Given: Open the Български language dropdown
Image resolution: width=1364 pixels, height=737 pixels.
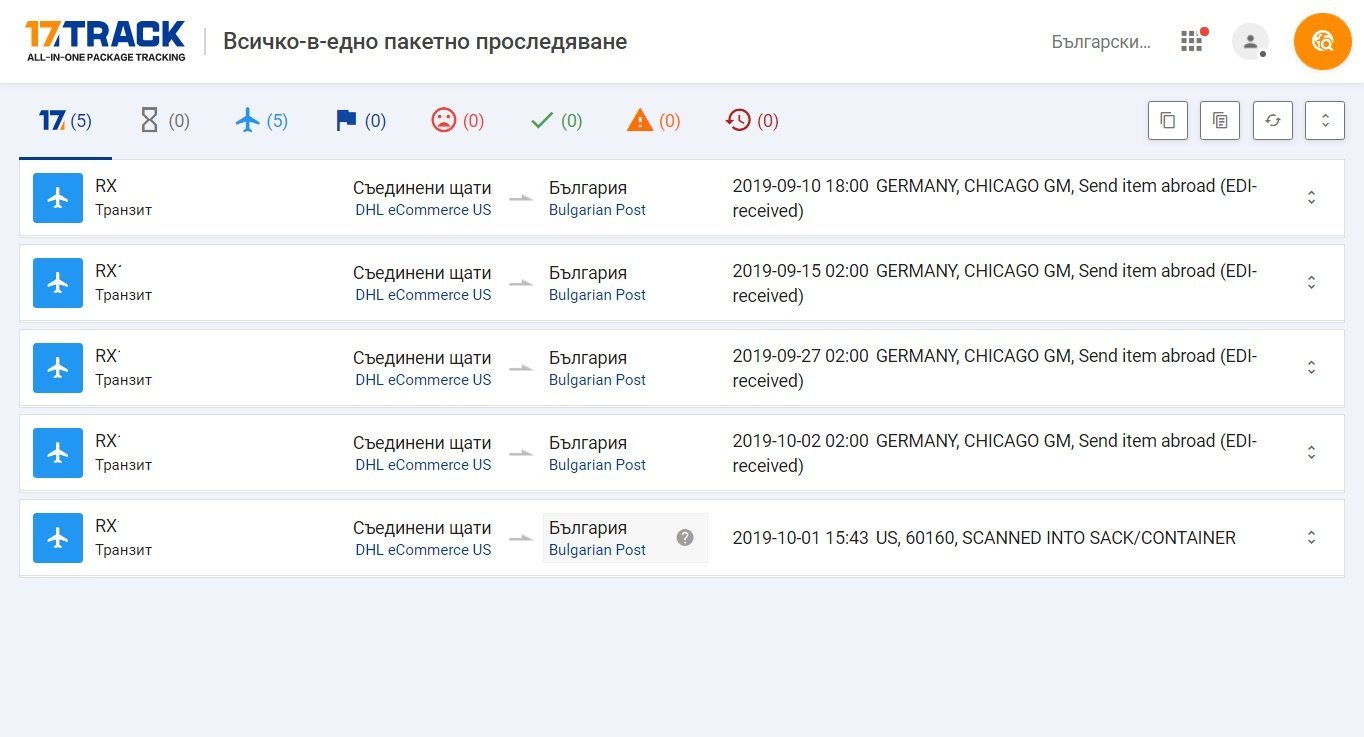Looking at the screenshot, I should (x=1101, y=42).
